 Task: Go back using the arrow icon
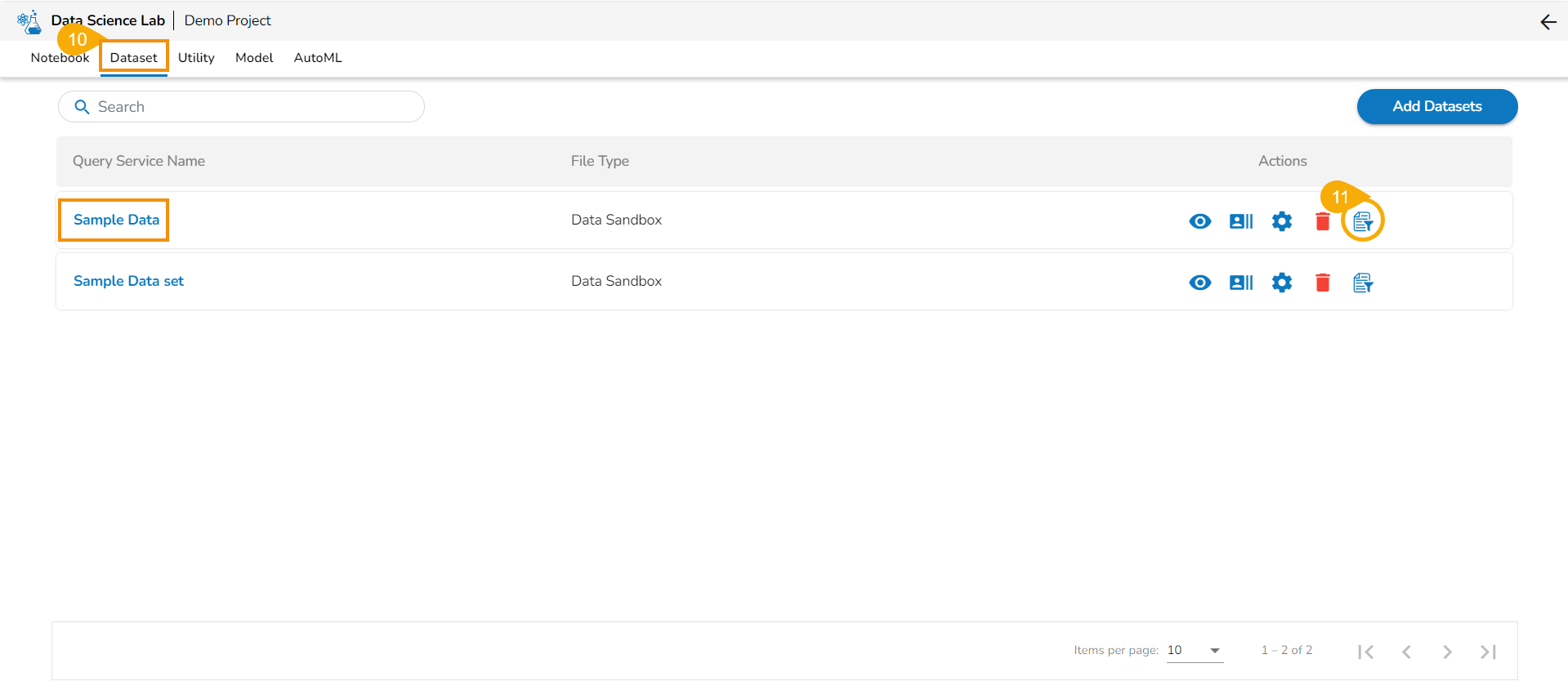[1548, 22]
